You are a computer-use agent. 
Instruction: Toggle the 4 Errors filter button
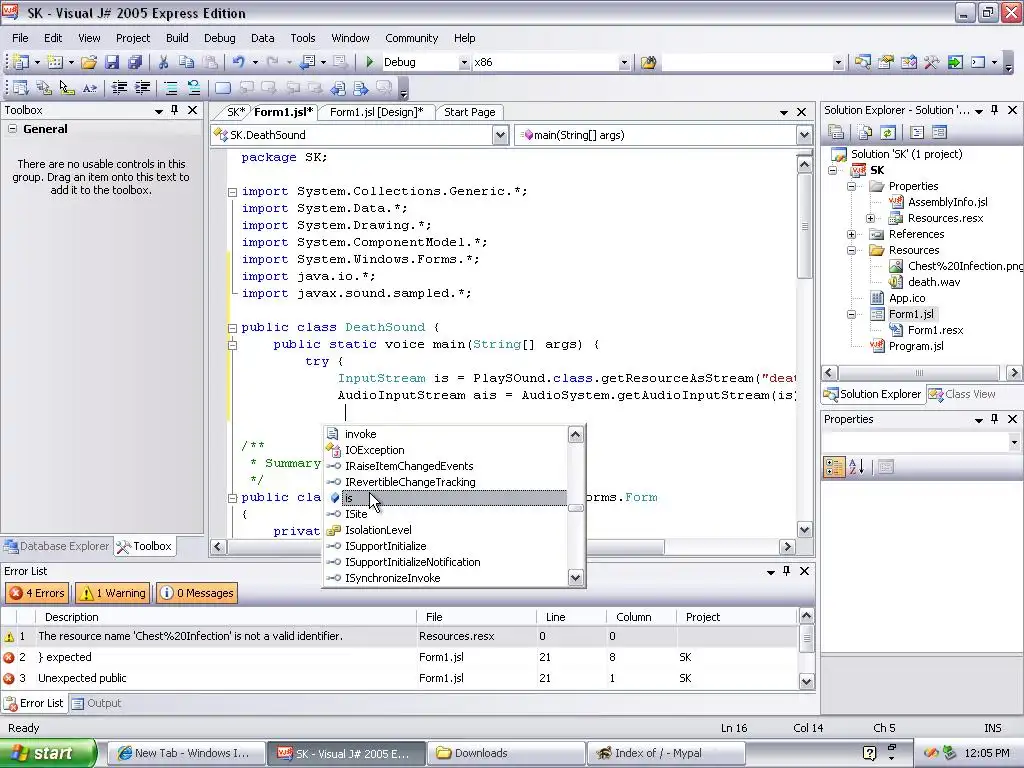pos(37,593)
